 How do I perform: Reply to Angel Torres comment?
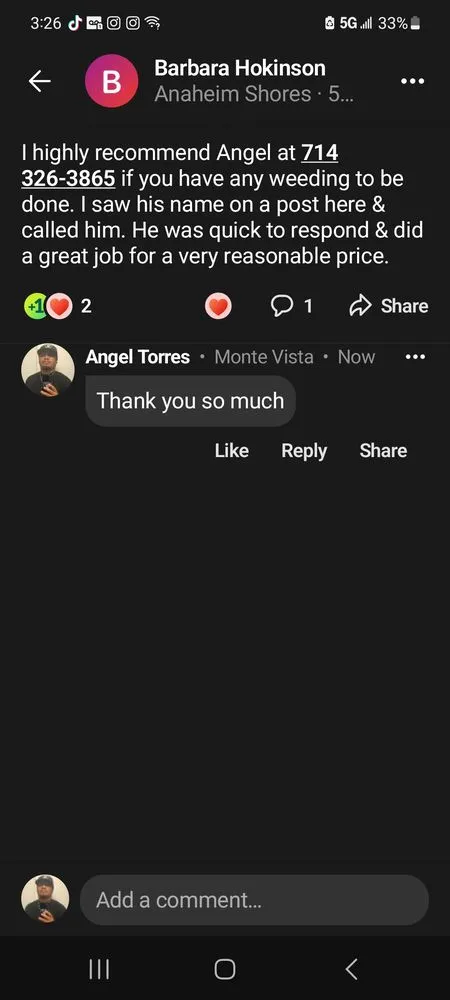point(304,450)
